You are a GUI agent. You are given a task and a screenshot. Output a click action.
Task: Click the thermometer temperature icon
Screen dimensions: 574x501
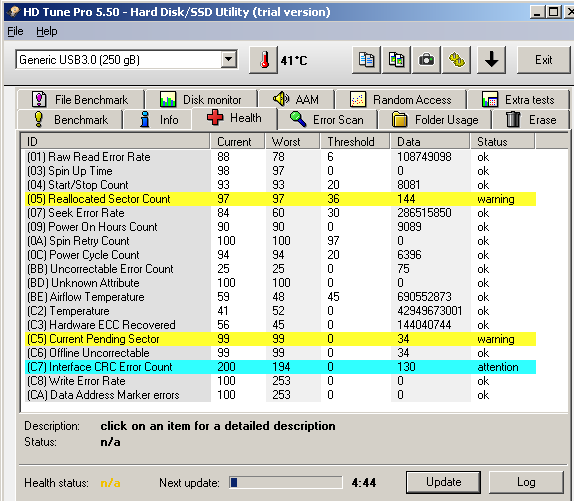click(264, 60)
